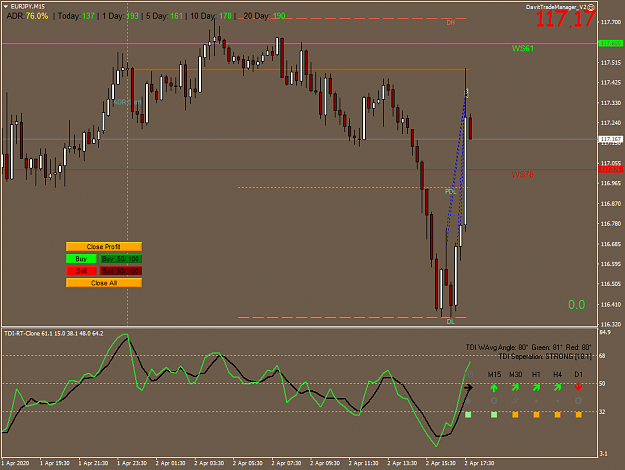Click the faint gray arrow icon under M30
Screen dimensions: 625x470
[x=515, y=401]
